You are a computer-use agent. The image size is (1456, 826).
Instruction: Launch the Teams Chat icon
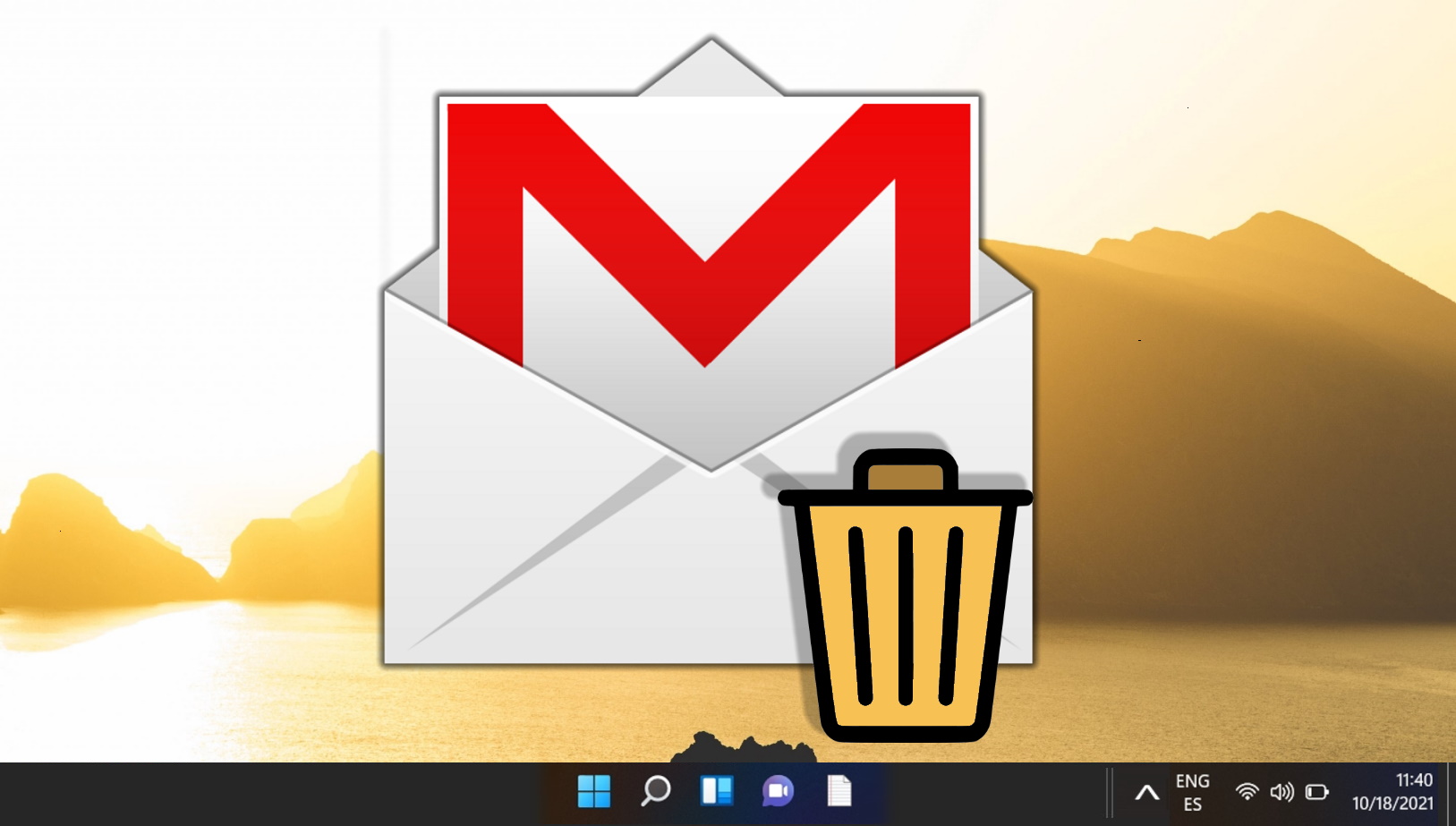click(x=778, y=791)
